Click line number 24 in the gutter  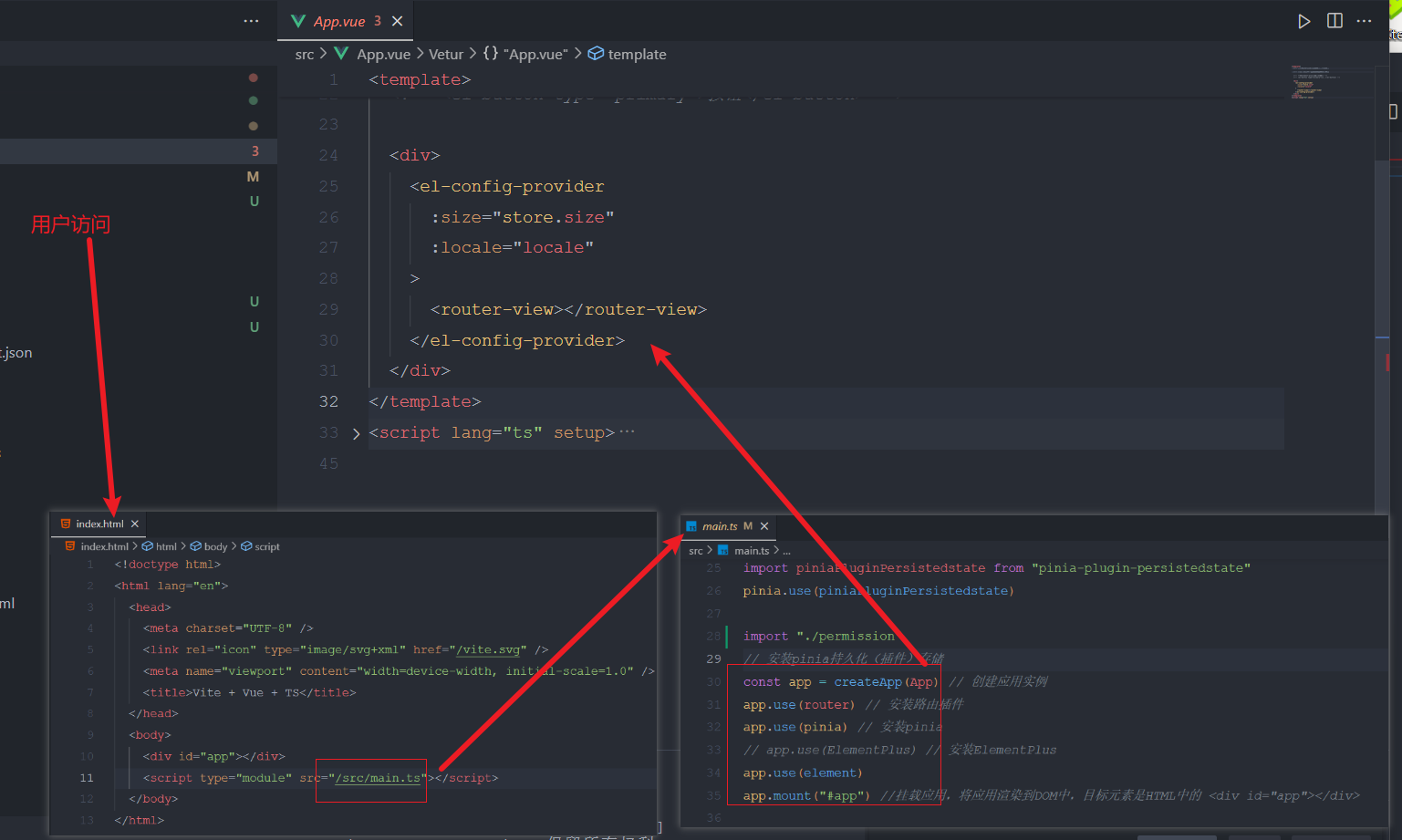click(x=328, y=155)
